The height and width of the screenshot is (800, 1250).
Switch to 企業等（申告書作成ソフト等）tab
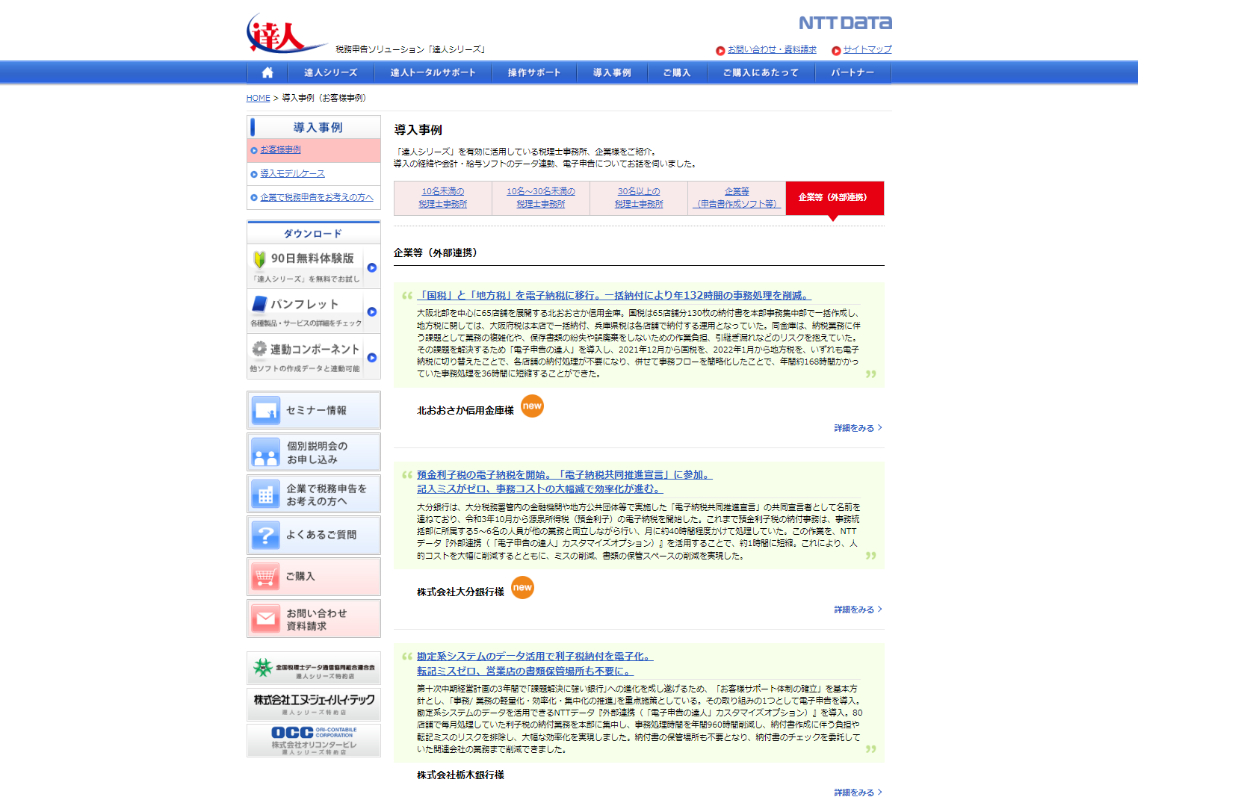point(737,198)
